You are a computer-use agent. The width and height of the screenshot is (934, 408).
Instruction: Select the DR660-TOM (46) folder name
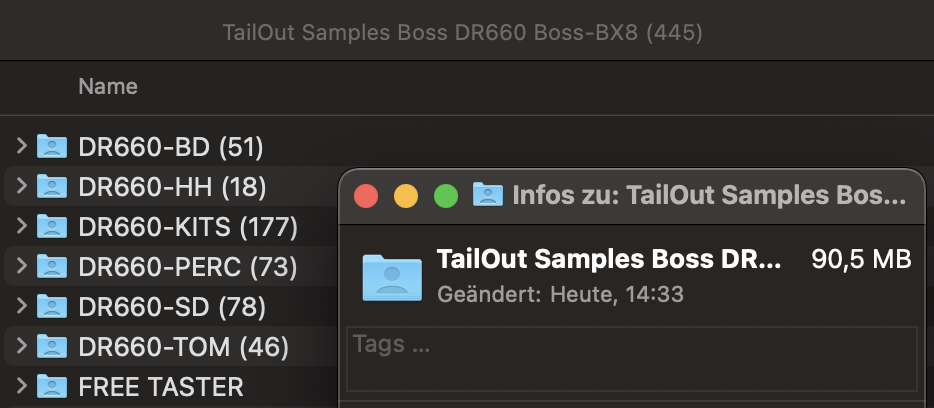183,347
